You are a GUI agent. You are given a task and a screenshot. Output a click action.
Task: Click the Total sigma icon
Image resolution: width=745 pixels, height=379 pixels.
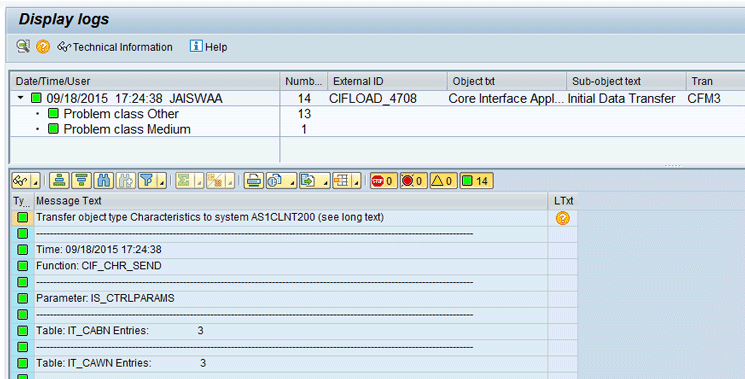point(184,181)
